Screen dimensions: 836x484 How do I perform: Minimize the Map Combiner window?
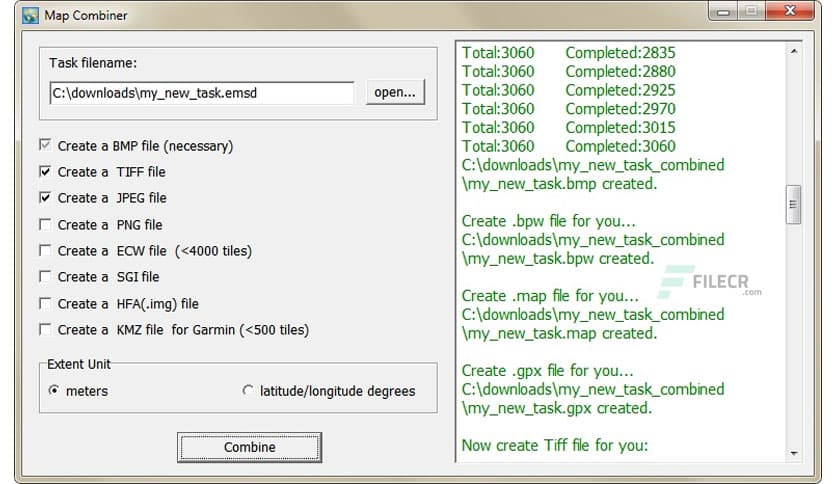pyautogui.click(x=723, y=11)
